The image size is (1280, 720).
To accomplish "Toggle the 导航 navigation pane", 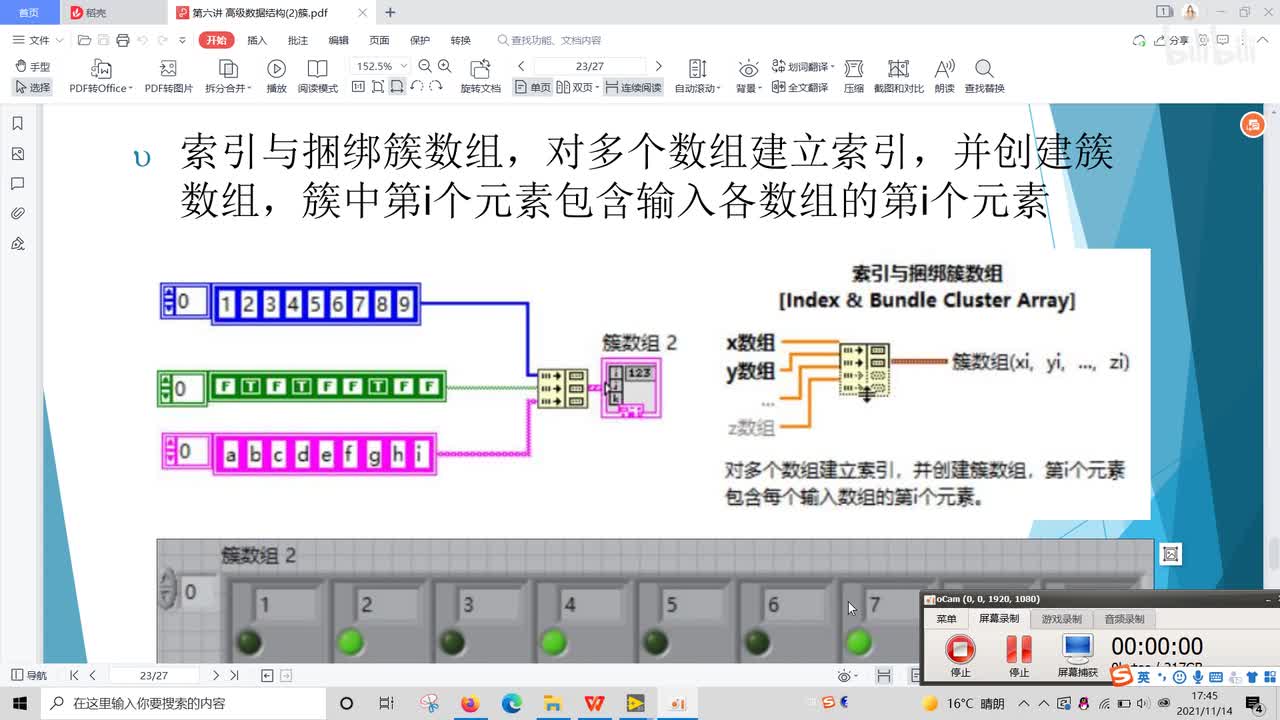I will tap(29, 676).
